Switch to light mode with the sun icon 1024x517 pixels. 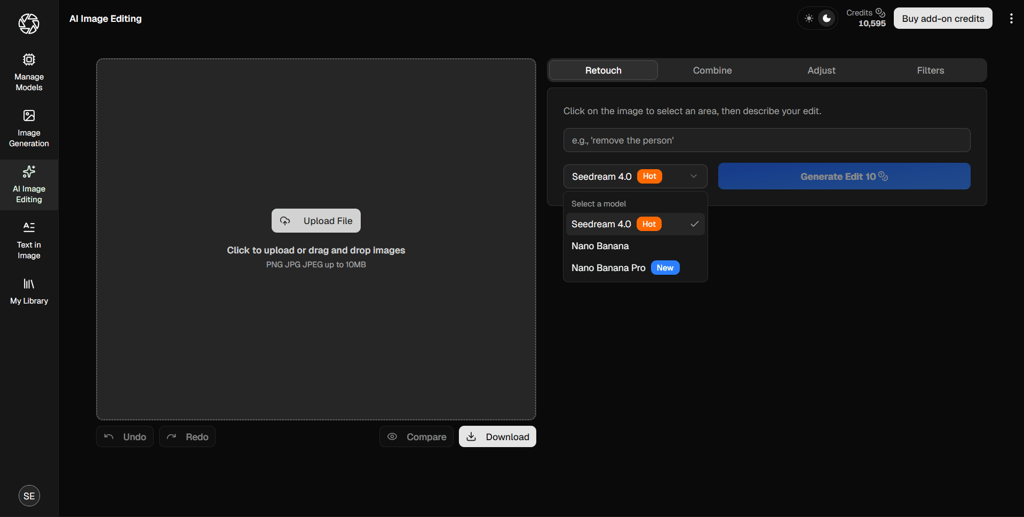click(x=808, y=18)
